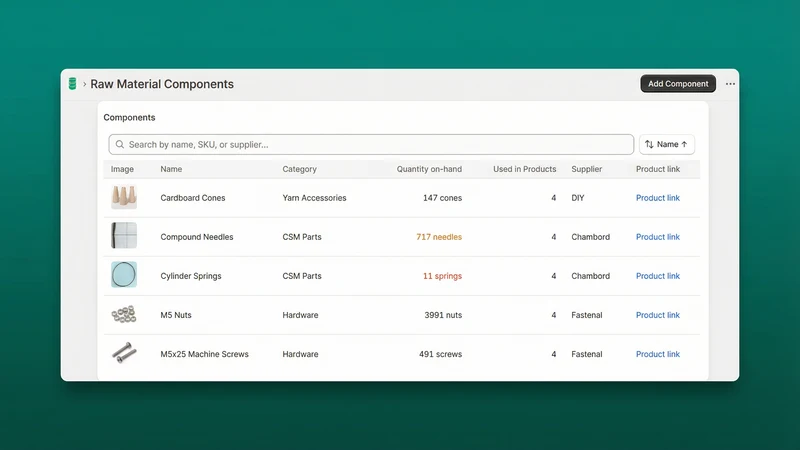This screenshot has width=800, height=450.
Task: Open Product link for Cardboard Cones
Action: [x=658, y=198]
